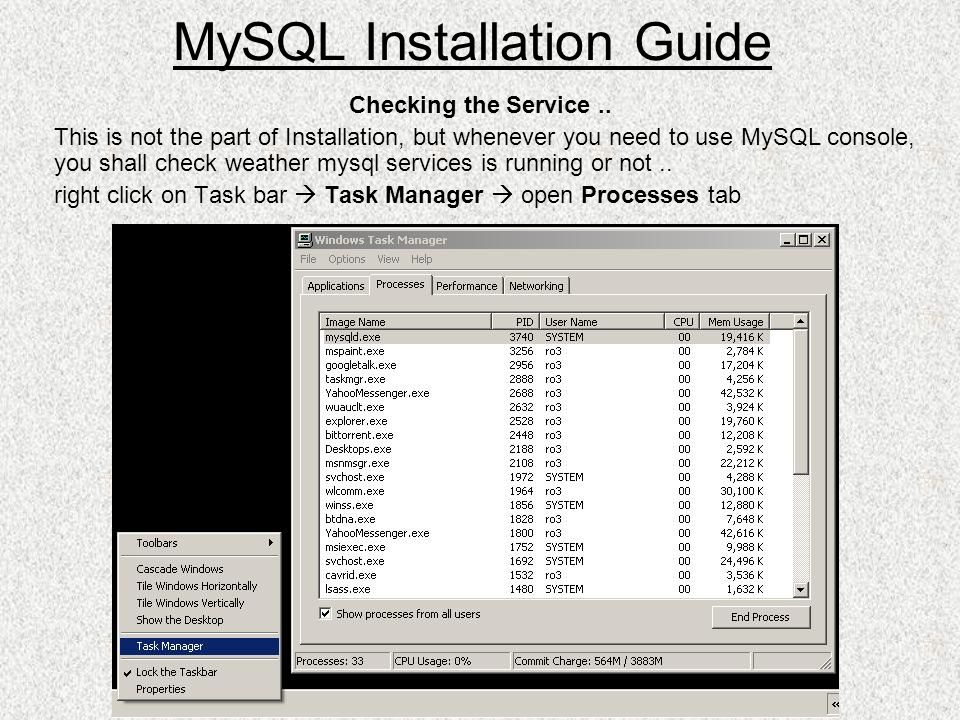Viewport: 960px width, 720px height.
Task: Select the Processes tab
Action: [x=400, y=284]
